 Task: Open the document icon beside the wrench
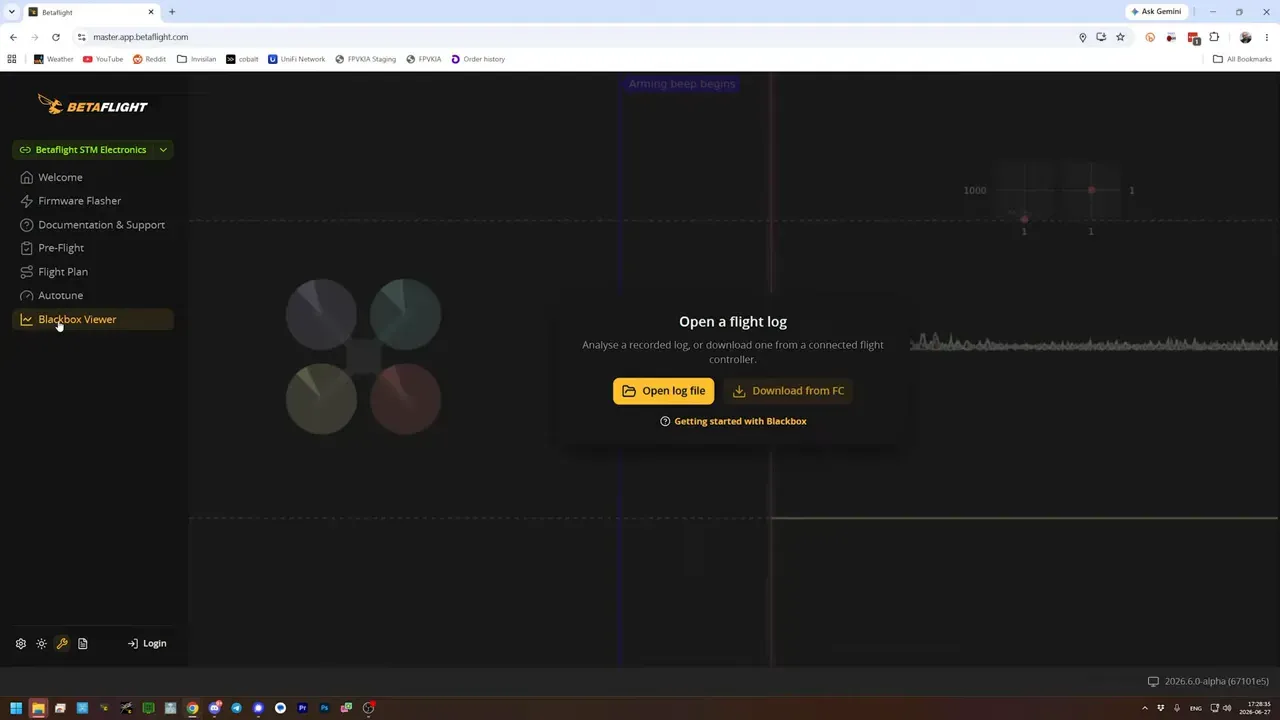click(x=83, y=644)
